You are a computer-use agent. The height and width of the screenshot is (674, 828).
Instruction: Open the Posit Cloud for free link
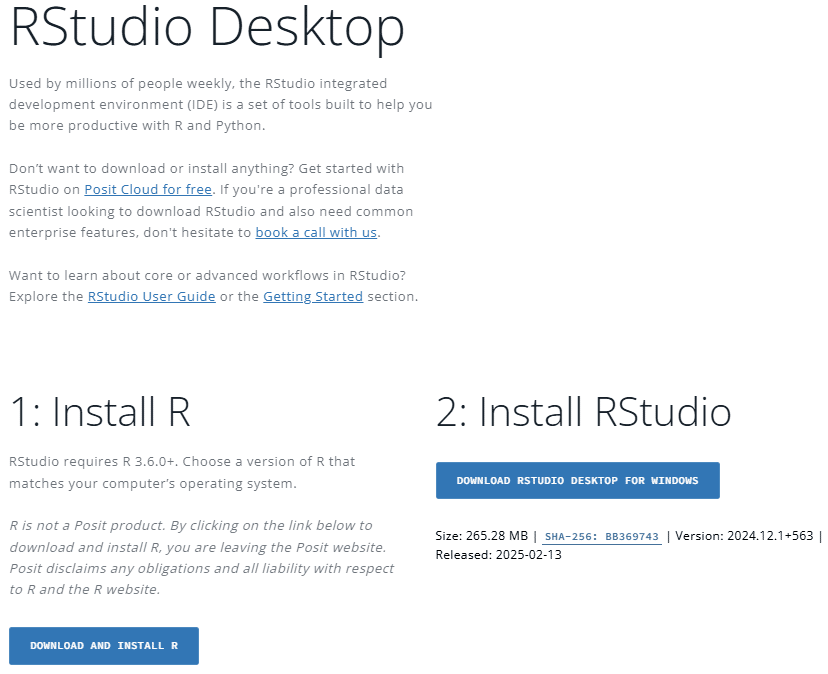[x=148, y=189]
